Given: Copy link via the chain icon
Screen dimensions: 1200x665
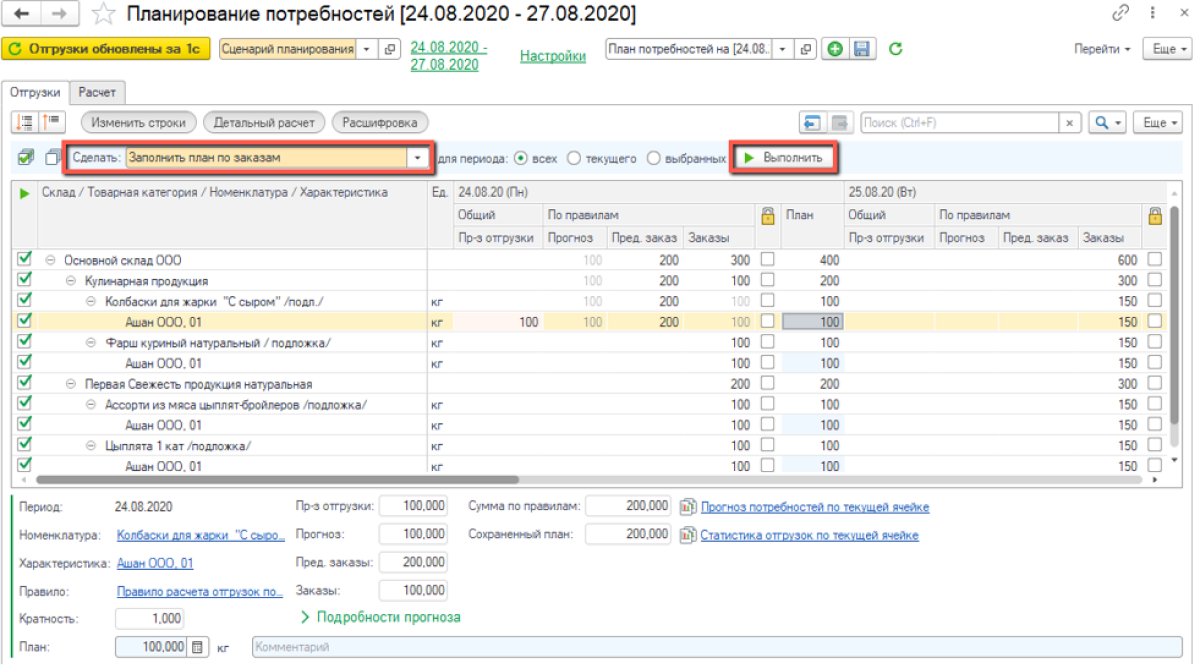Looking at the screenshot, I should click(1121, 14).
